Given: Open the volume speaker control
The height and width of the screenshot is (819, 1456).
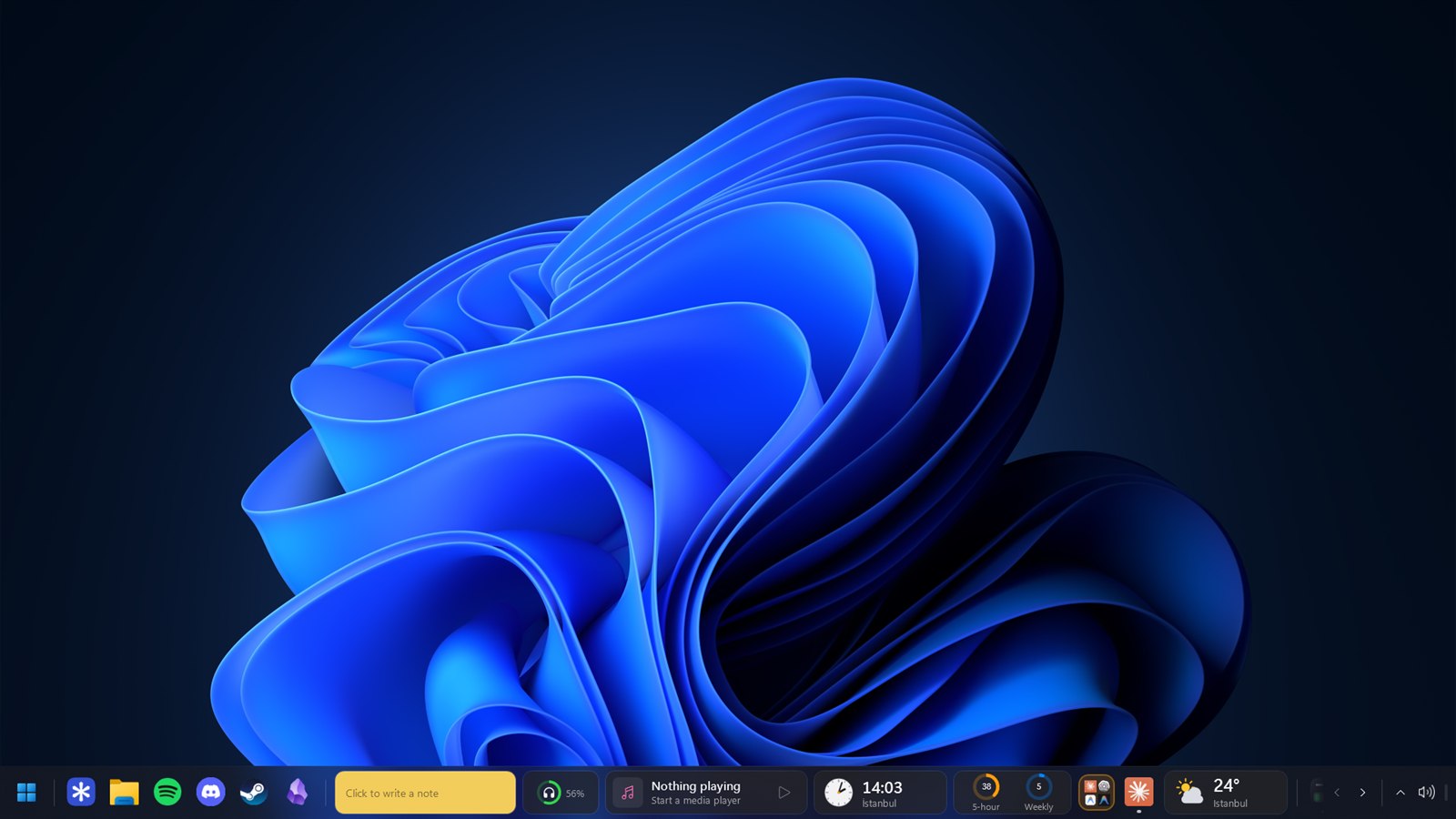Looking at the screenshot, I should [1426, 793].
